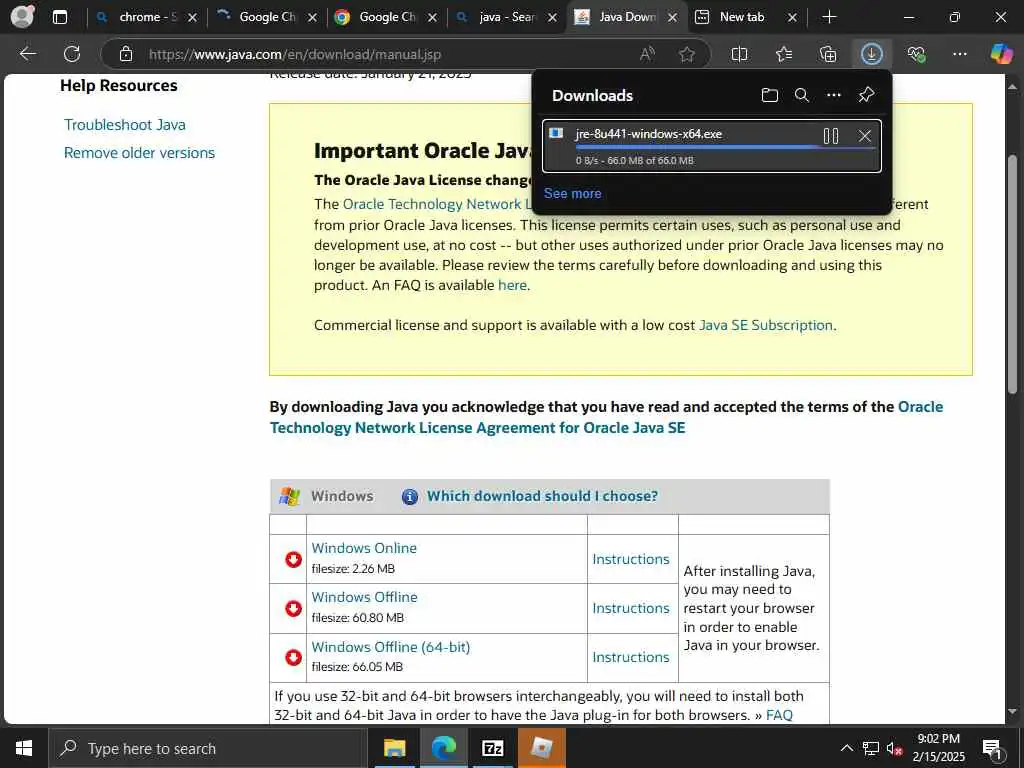Open the tab actions menu icon
This screenshot has width=1024, height=768.
(x=59, y=17)
